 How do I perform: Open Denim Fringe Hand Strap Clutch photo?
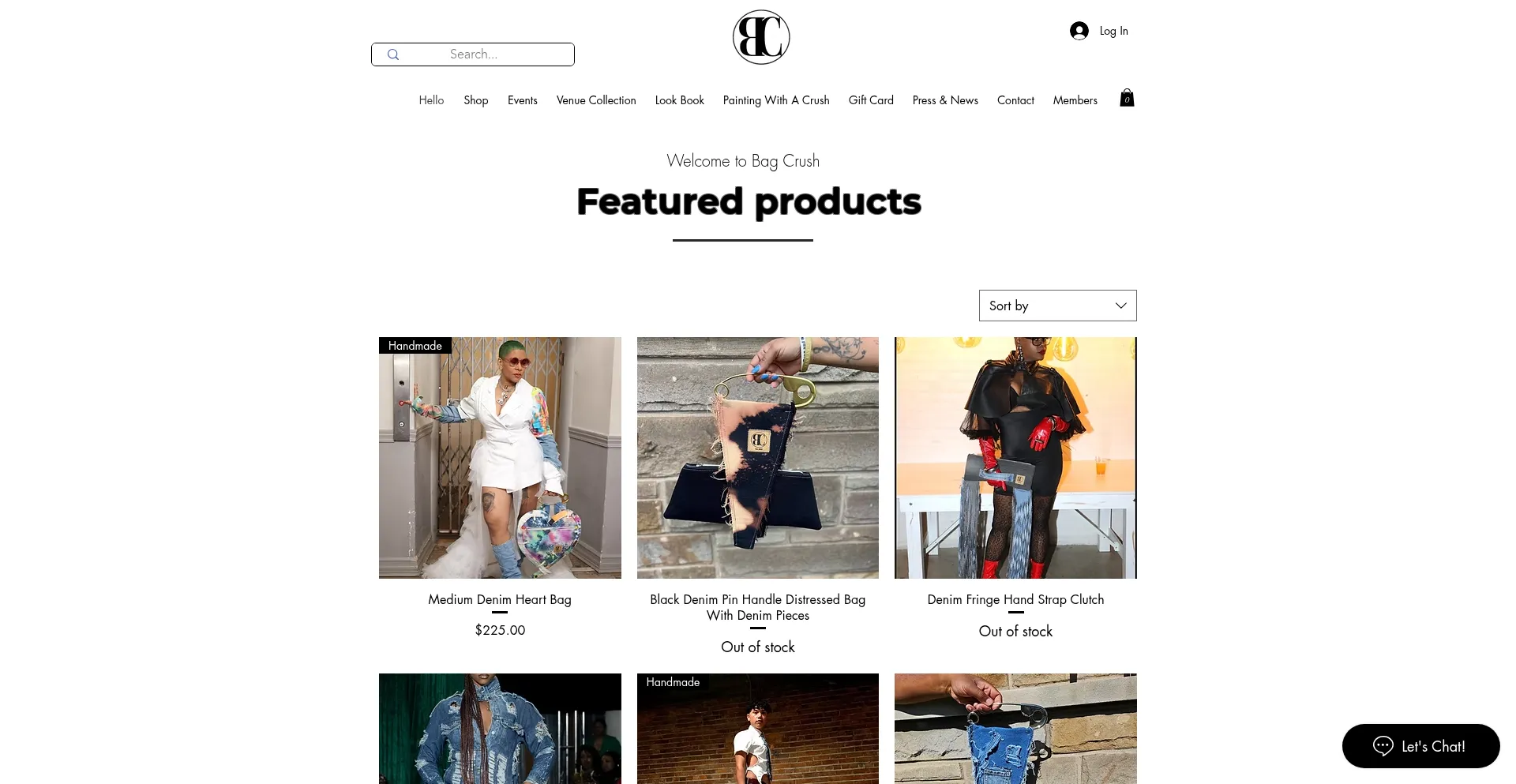click(1015, 458)
